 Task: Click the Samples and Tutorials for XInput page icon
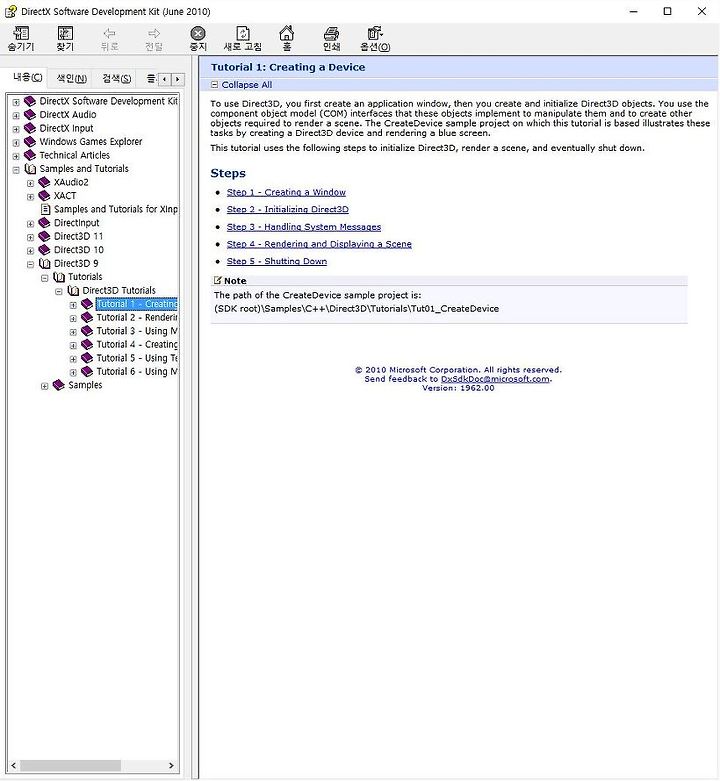click(45, 209)
